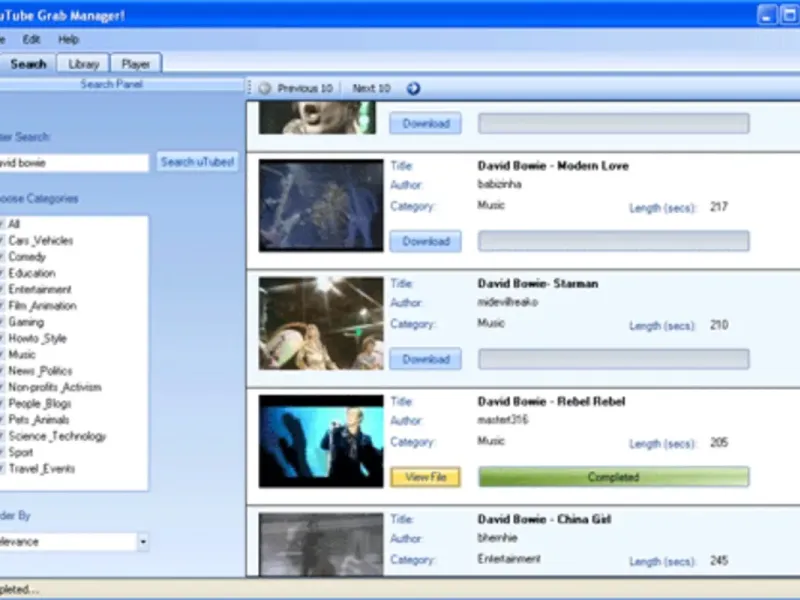Click the title David Bowie - China Girl

544,519
